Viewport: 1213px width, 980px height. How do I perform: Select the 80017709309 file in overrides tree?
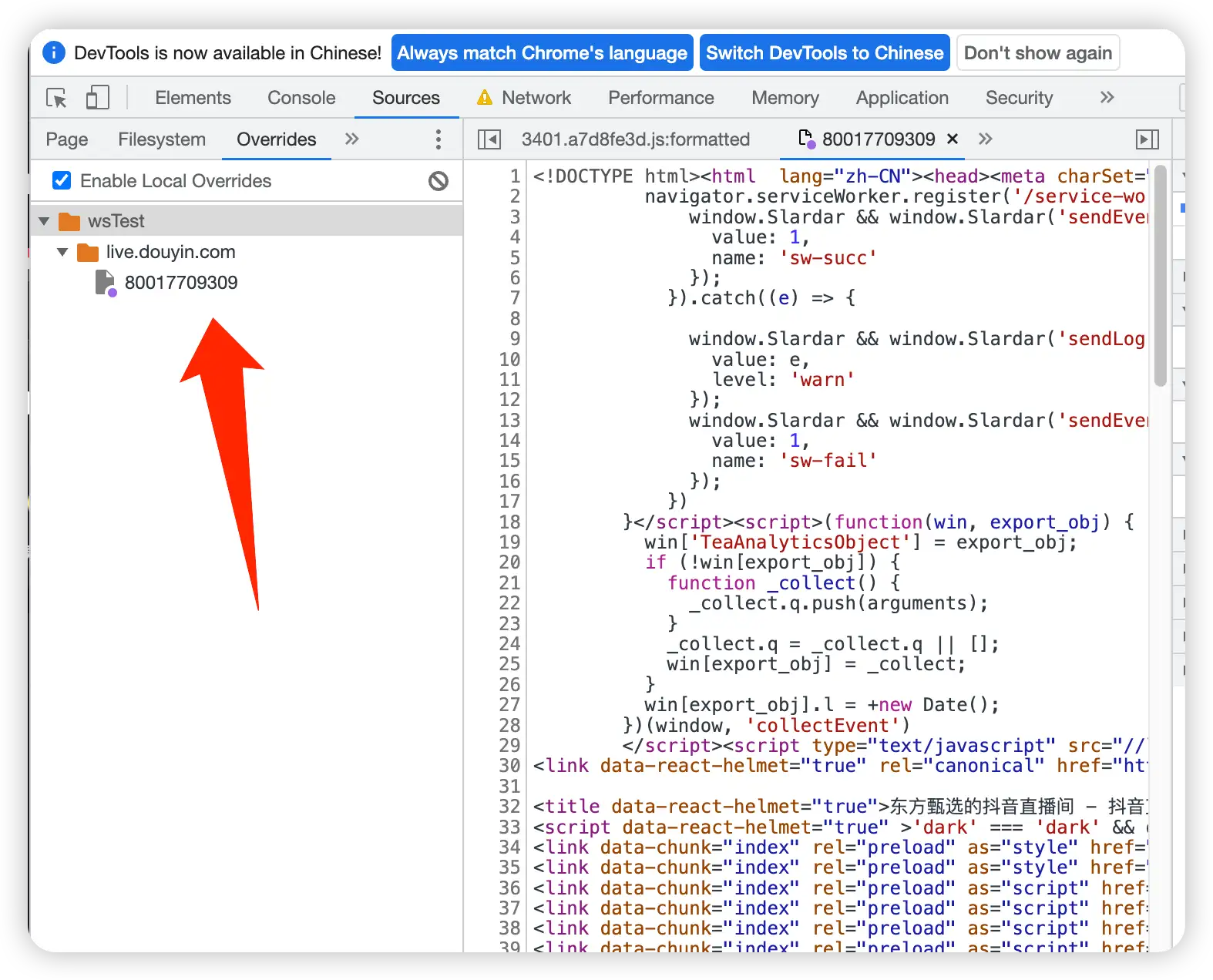pyautogui.click(x=181, y=283)
